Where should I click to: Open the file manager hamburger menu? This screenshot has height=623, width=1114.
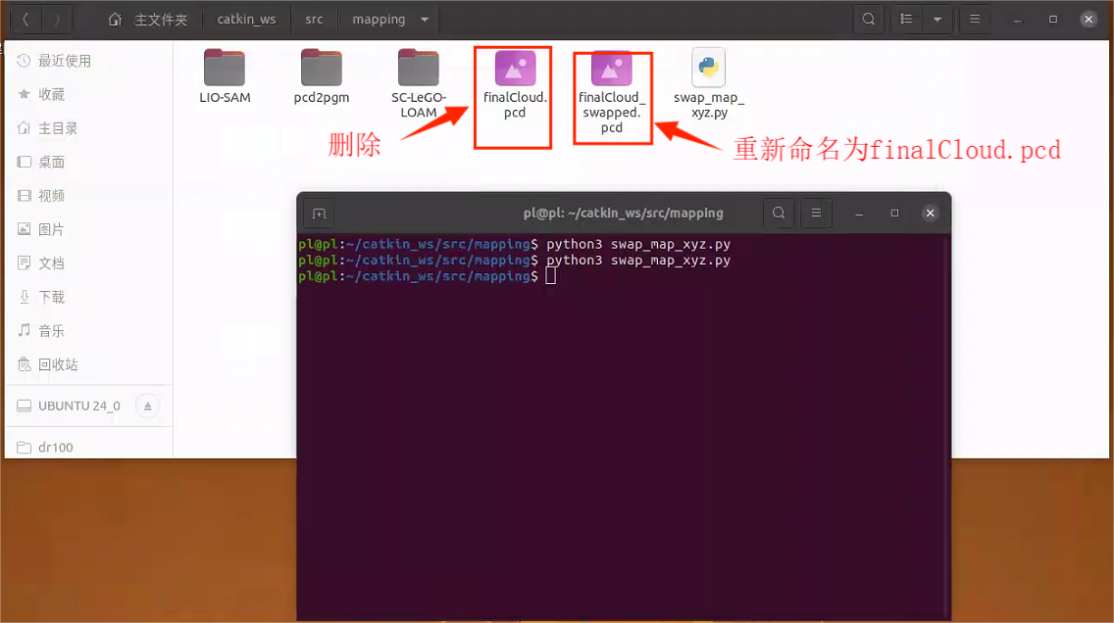[x=975, y=19]
